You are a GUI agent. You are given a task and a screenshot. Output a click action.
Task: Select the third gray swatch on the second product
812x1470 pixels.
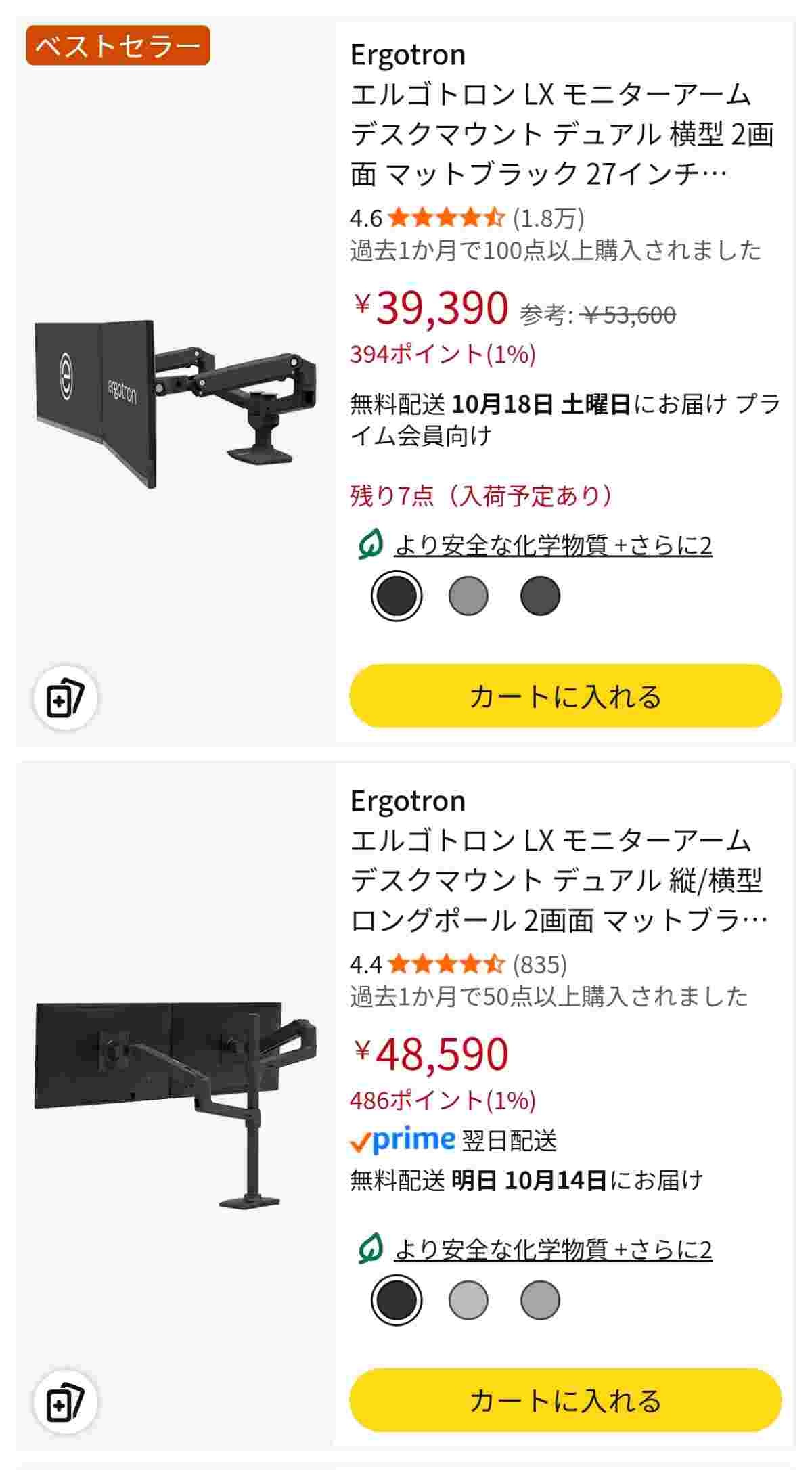540,1300
